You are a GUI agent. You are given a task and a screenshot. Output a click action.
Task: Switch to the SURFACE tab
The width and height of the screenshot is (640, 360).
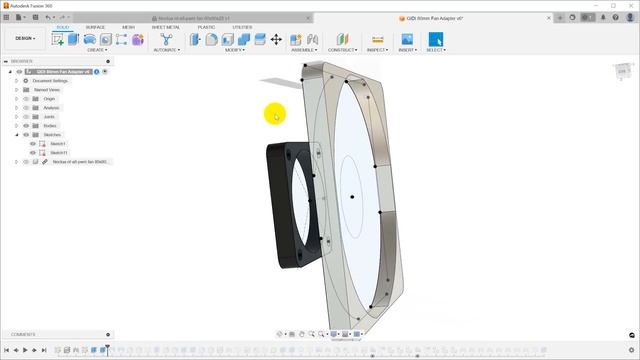(95, 27)
